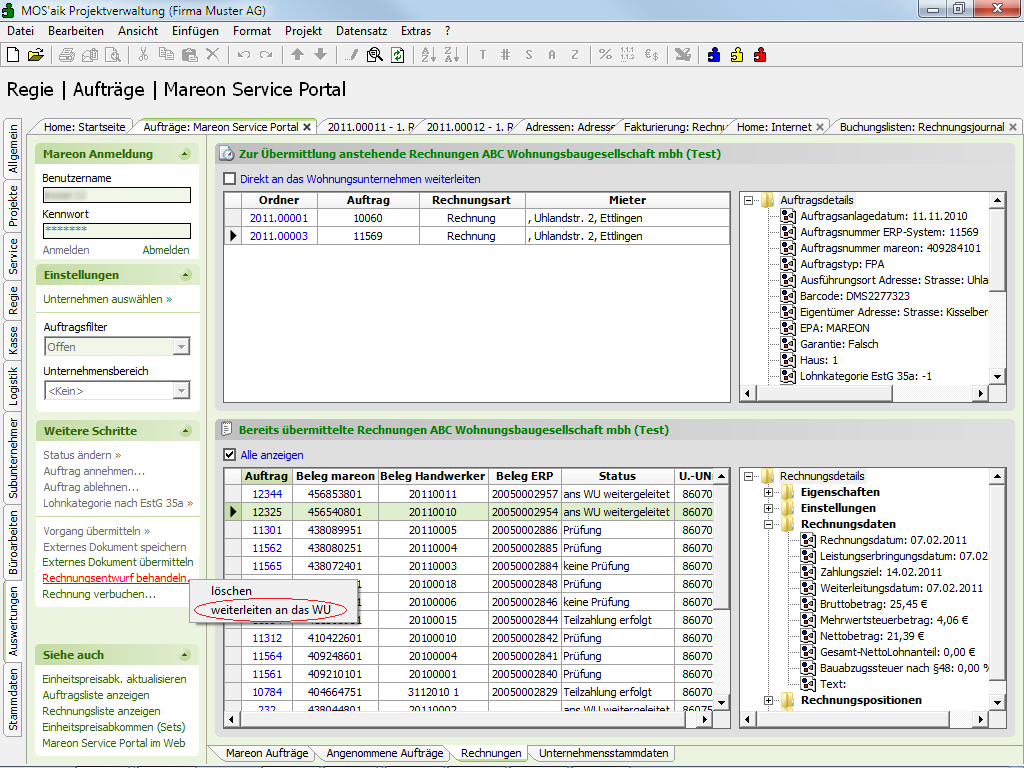Collapse the Einstellungen panel header arrow
Image resolution: width=1024 pixels, height=768 pixels.
click(x=185, y=275)
